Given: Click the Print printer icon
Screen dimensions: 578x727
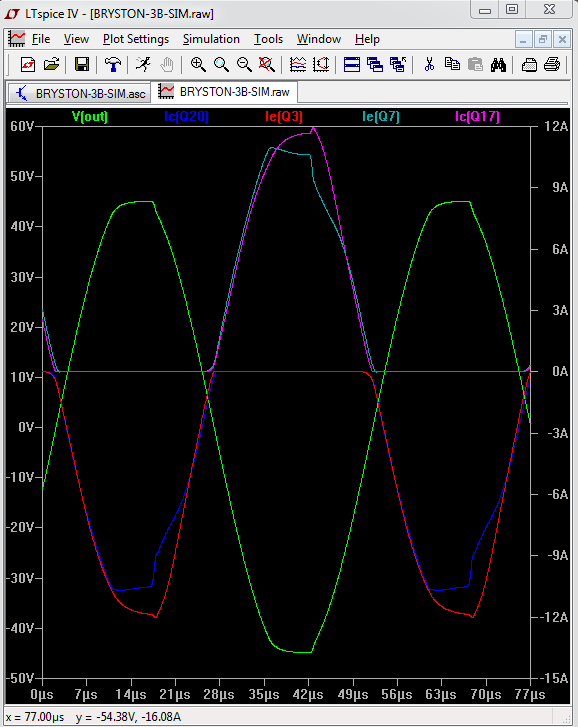Looking at the screenshot, I should pyautogui.click(x=552, y=64).
